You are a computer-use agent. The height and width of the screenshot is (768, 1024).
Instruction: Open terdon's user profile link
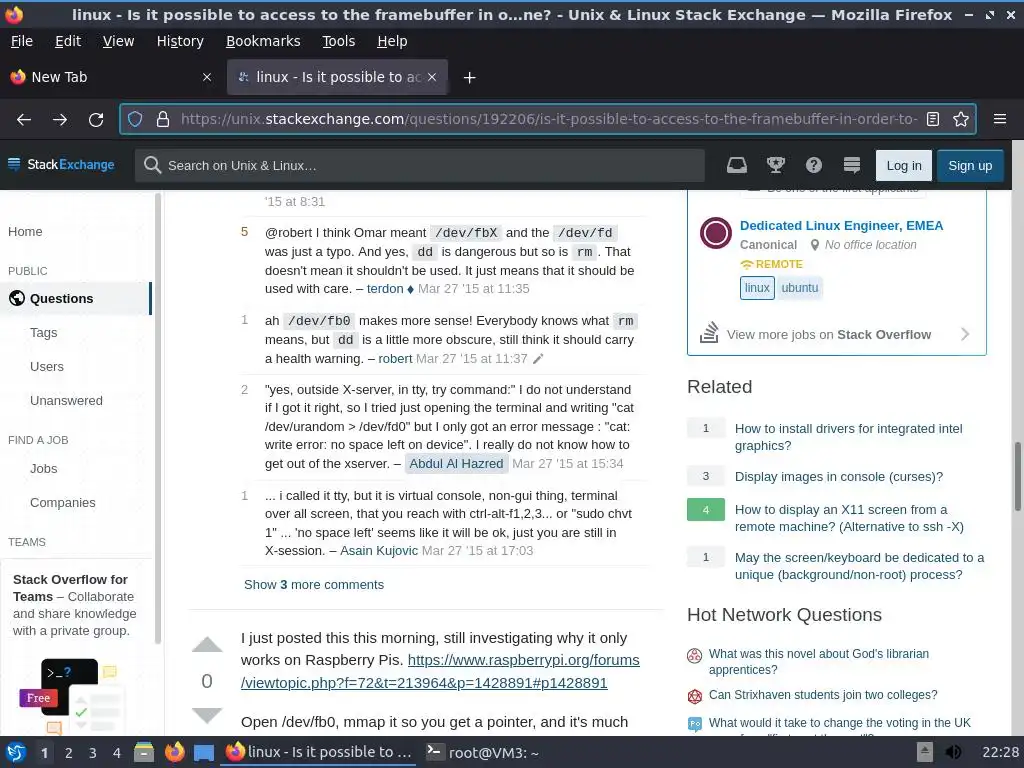tap(385, 289)
